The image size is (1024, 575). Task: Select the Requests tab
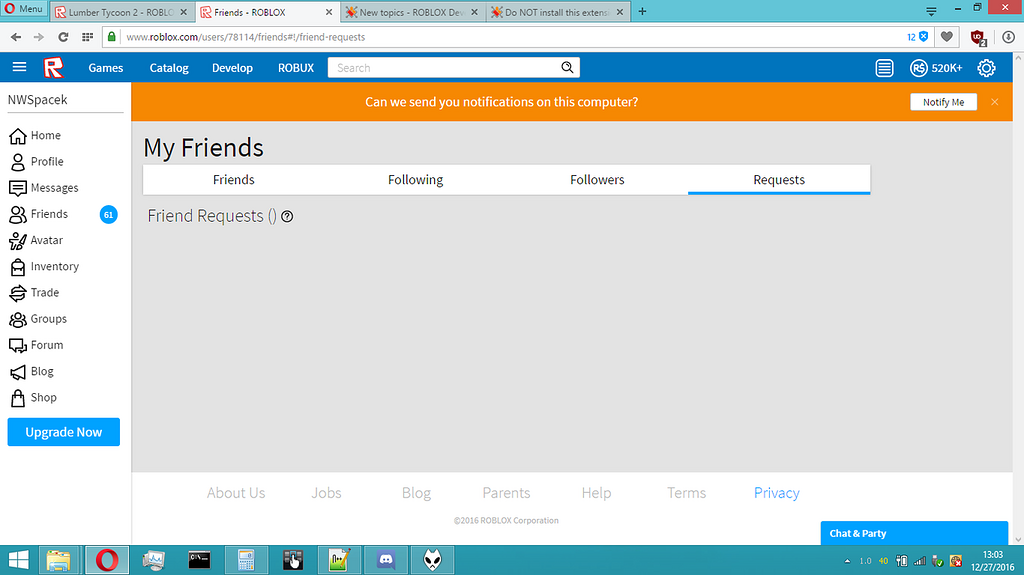pyautogui.click(x=779, y=180)
